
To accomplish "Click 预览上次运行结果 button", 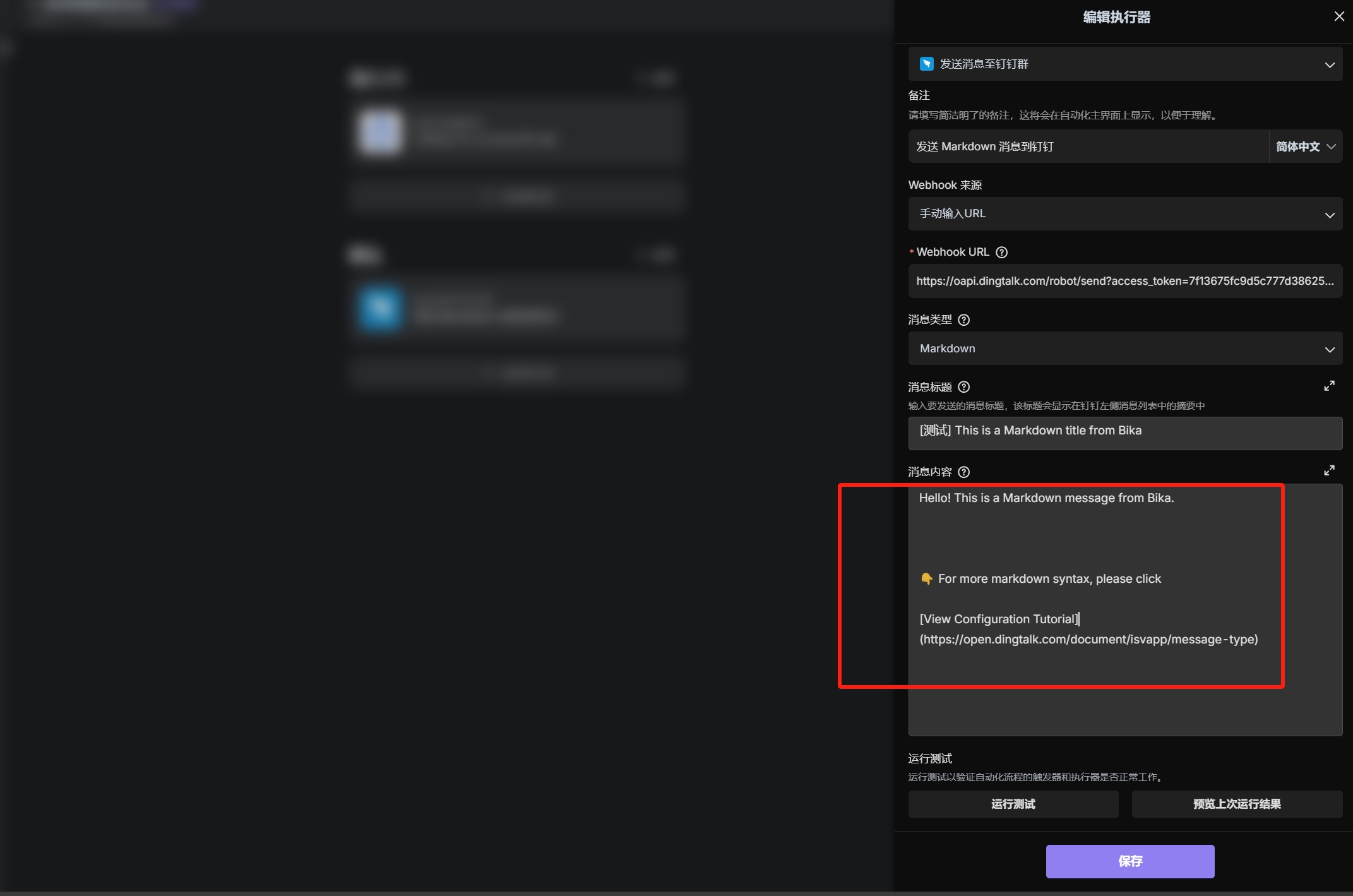I will click(1237, 804).
